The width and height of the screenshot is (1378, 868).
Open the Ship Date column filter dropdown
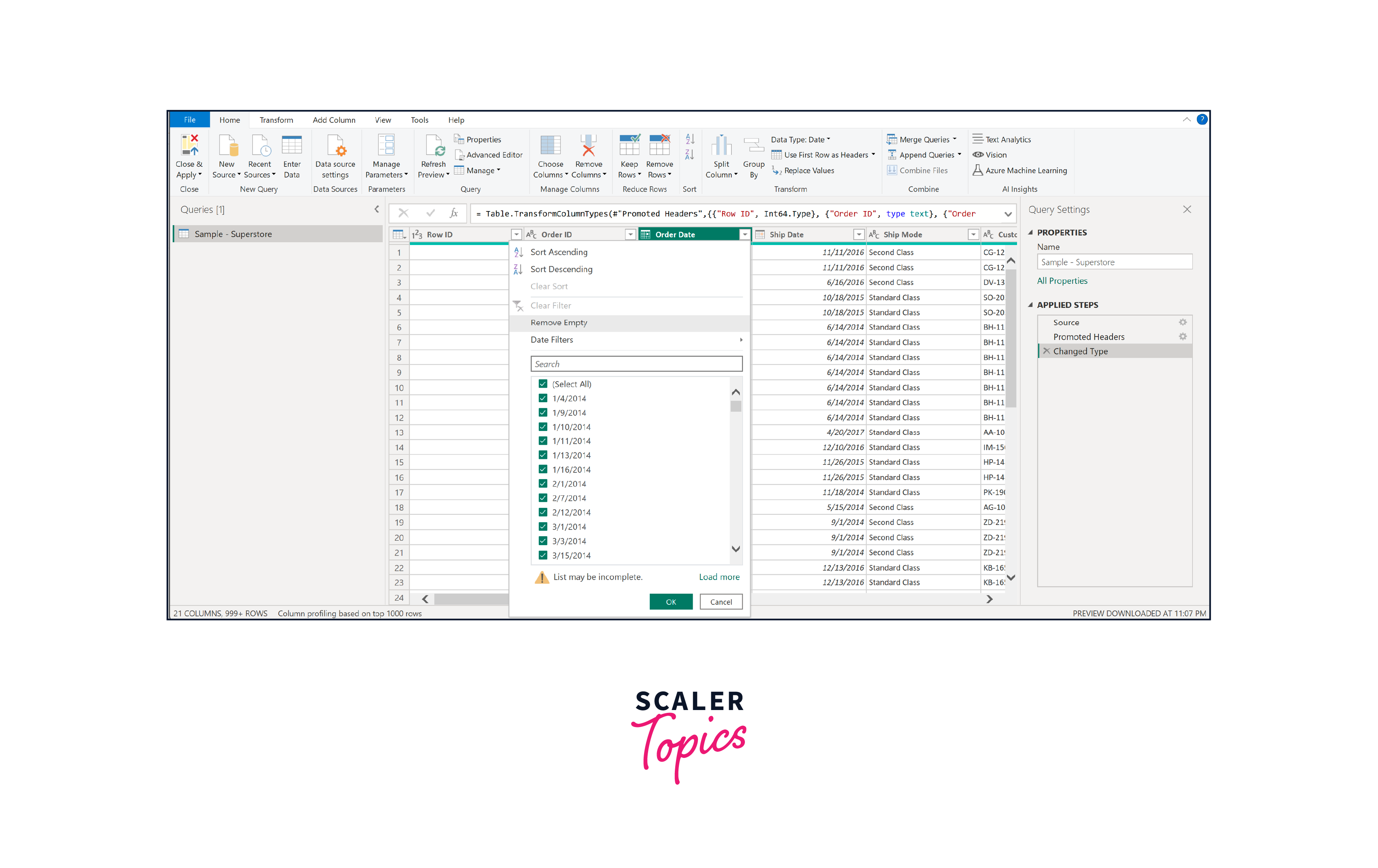coord(858,235)
